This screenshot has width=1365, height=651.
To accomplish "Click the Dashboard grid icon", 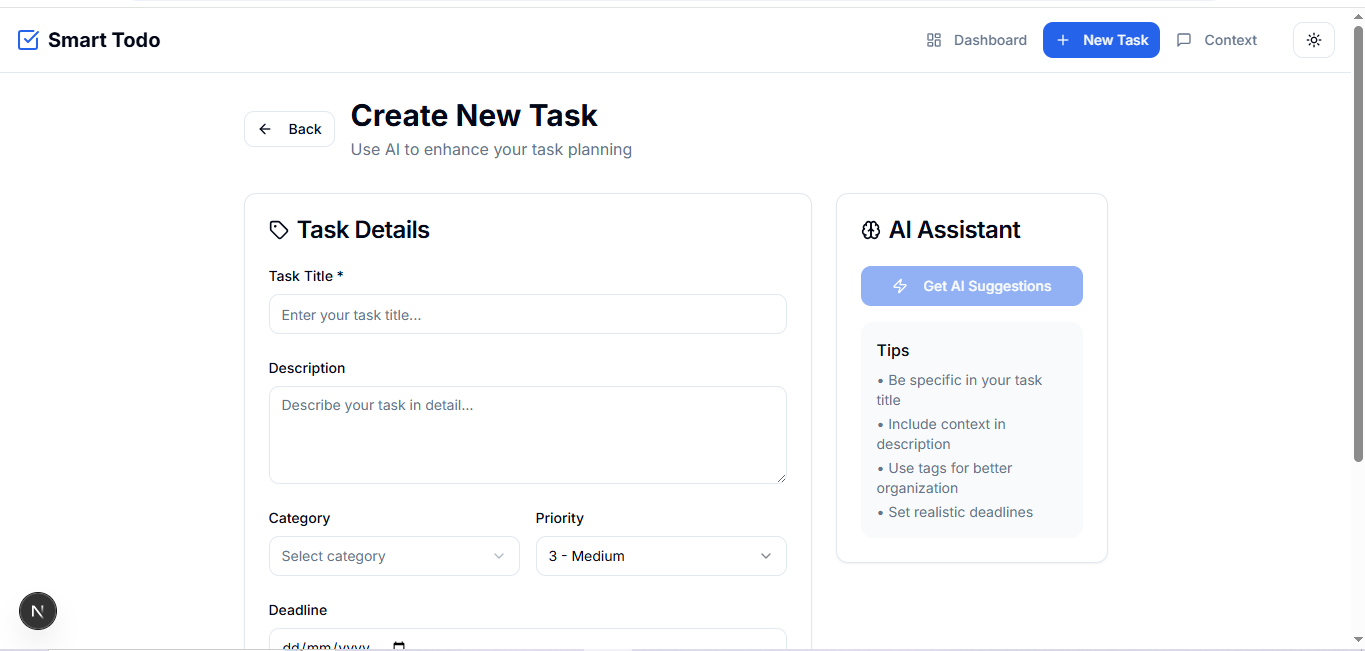I will [x=934, y=40].
